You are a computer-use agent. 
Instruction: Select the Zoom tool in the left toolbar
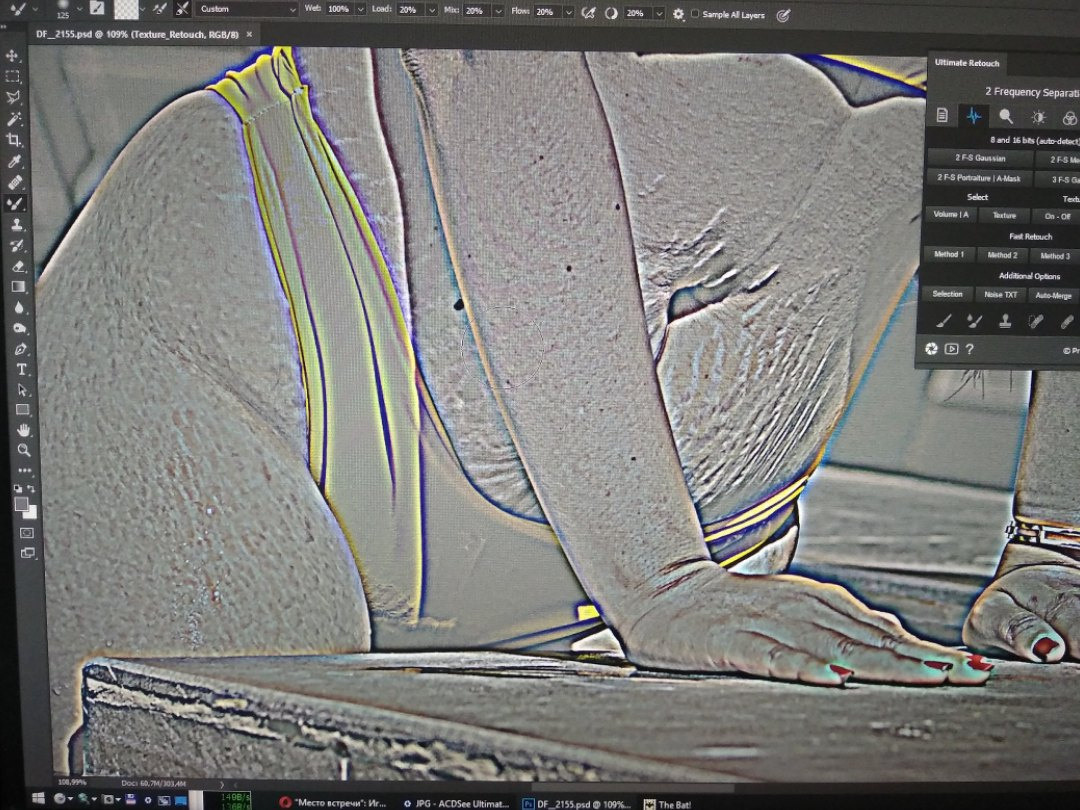[24, 451]
